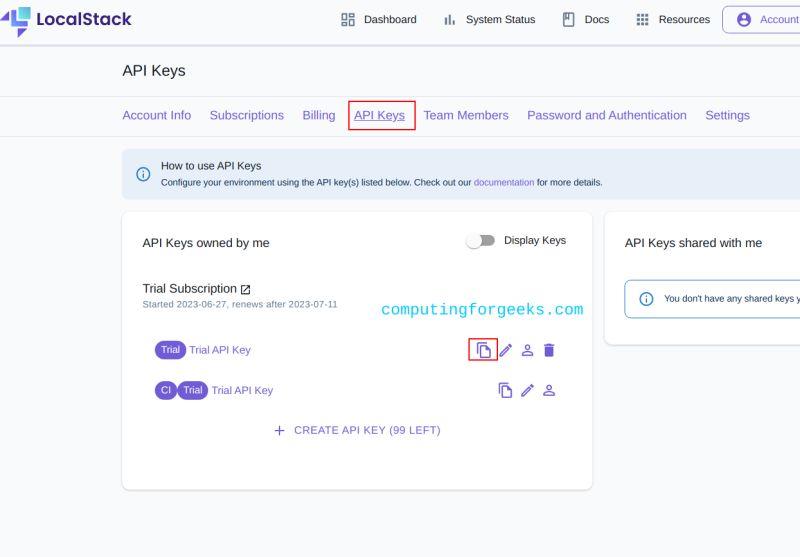800x557 pixels.
Task: Click the API Keys shared with me heading
Action: tap(693, 243)
